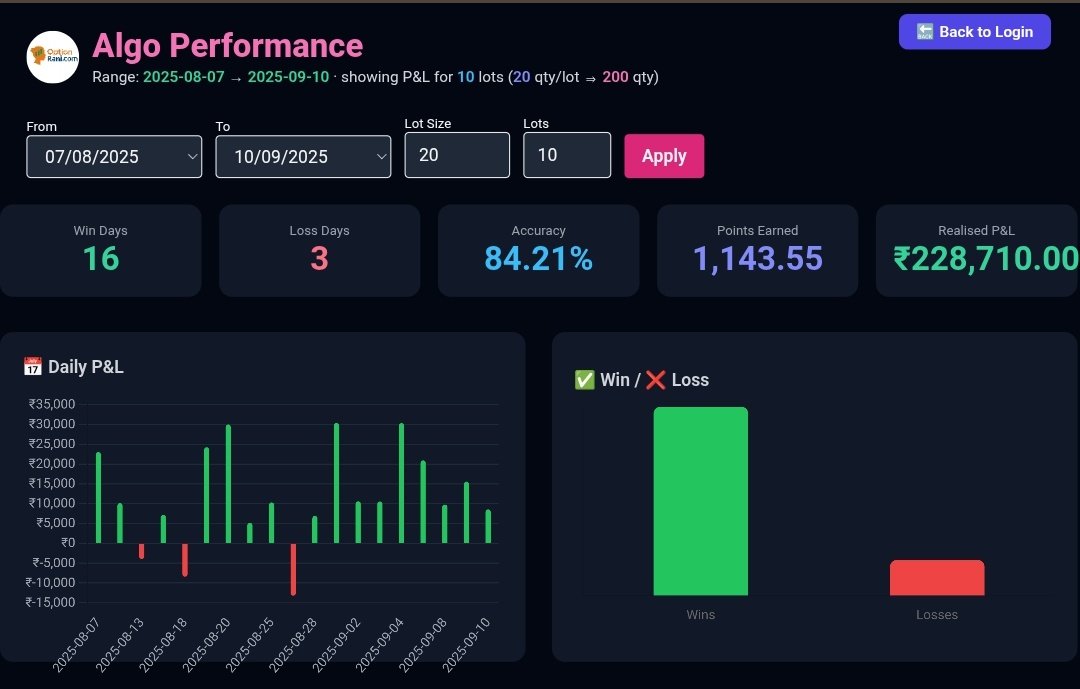Click the Wins axis label
1080x689 pixels.
[700, 615]
